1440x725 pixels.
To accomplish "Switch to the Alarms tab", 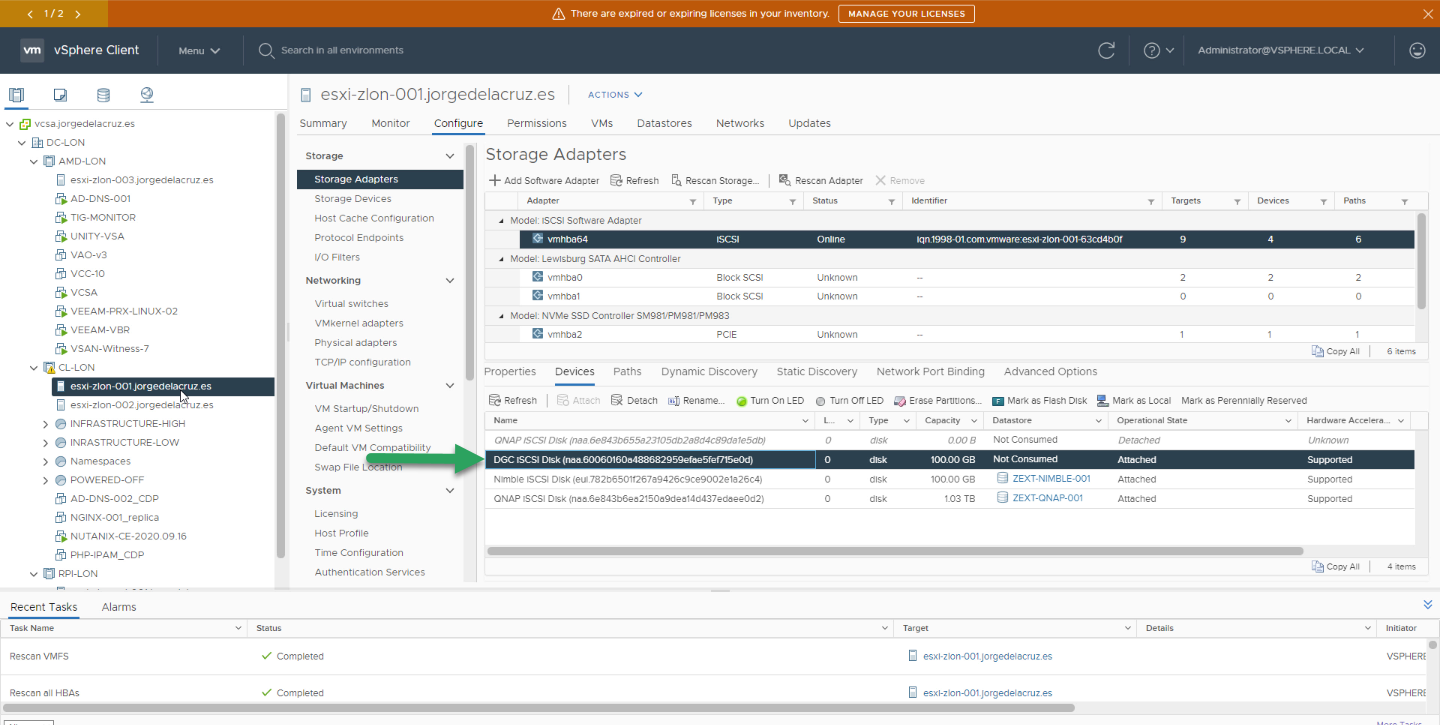I will [119, 607].
